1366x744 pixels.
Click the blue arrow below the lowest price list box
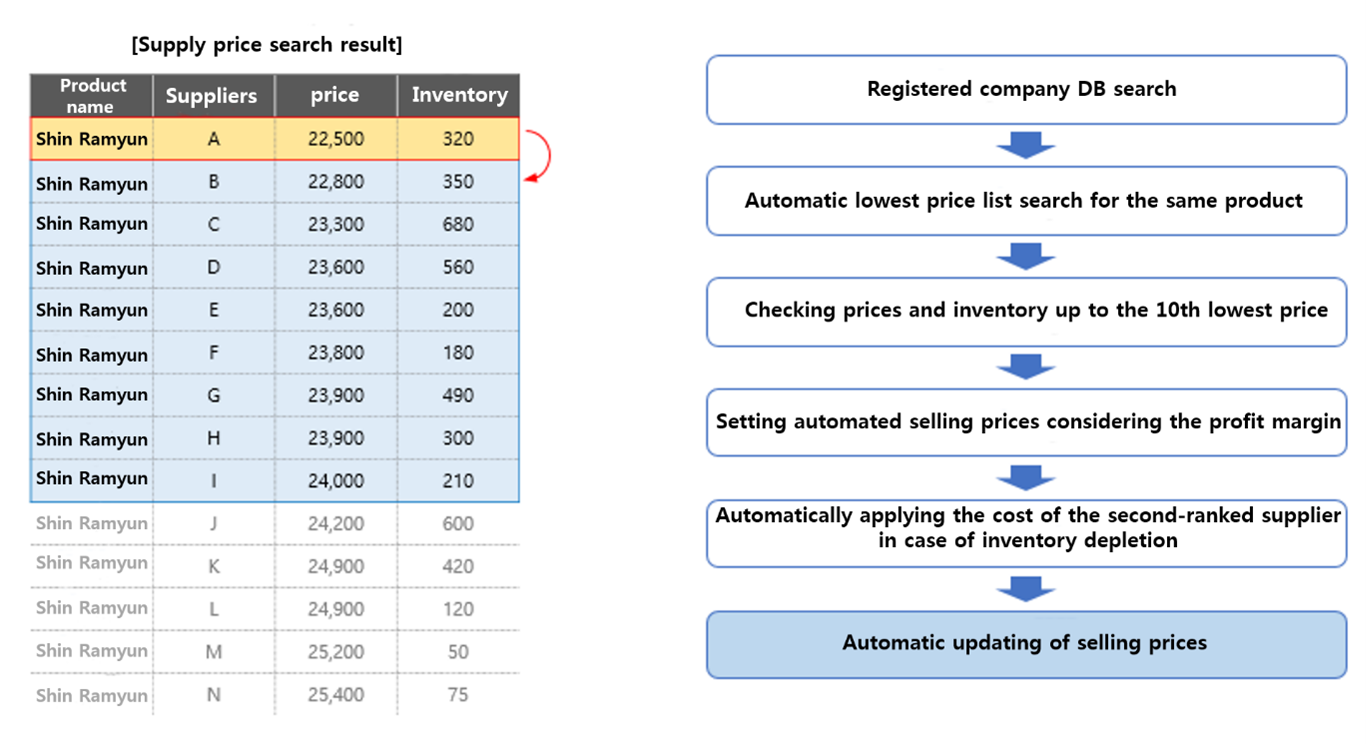[1026, 256]
